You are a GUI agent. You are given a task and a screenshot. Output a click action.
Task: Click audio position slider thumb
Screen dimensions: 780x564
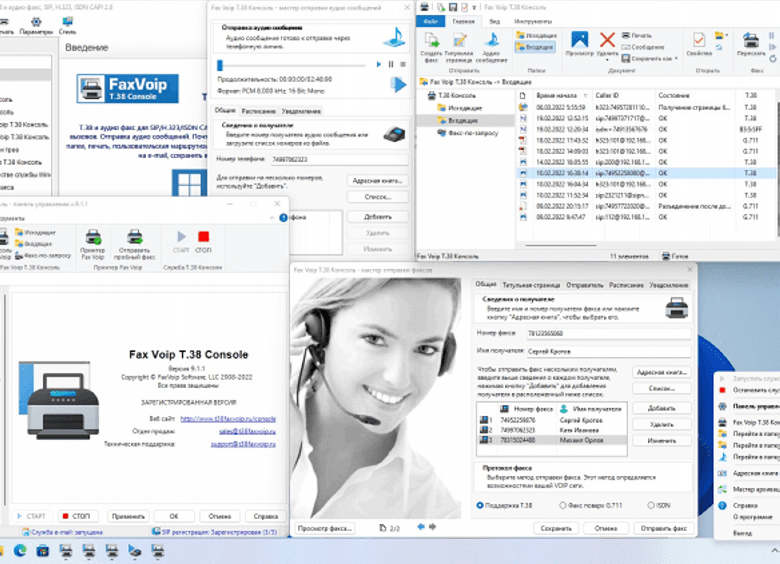(x=220, y=65)
